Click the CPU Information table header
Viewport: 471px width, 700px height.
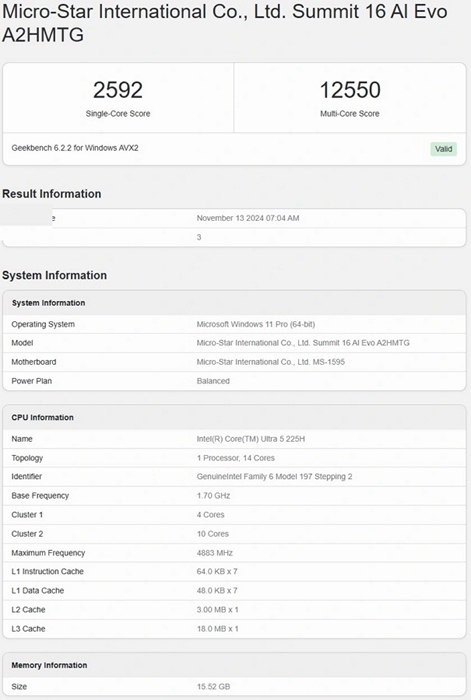(234, 417)
